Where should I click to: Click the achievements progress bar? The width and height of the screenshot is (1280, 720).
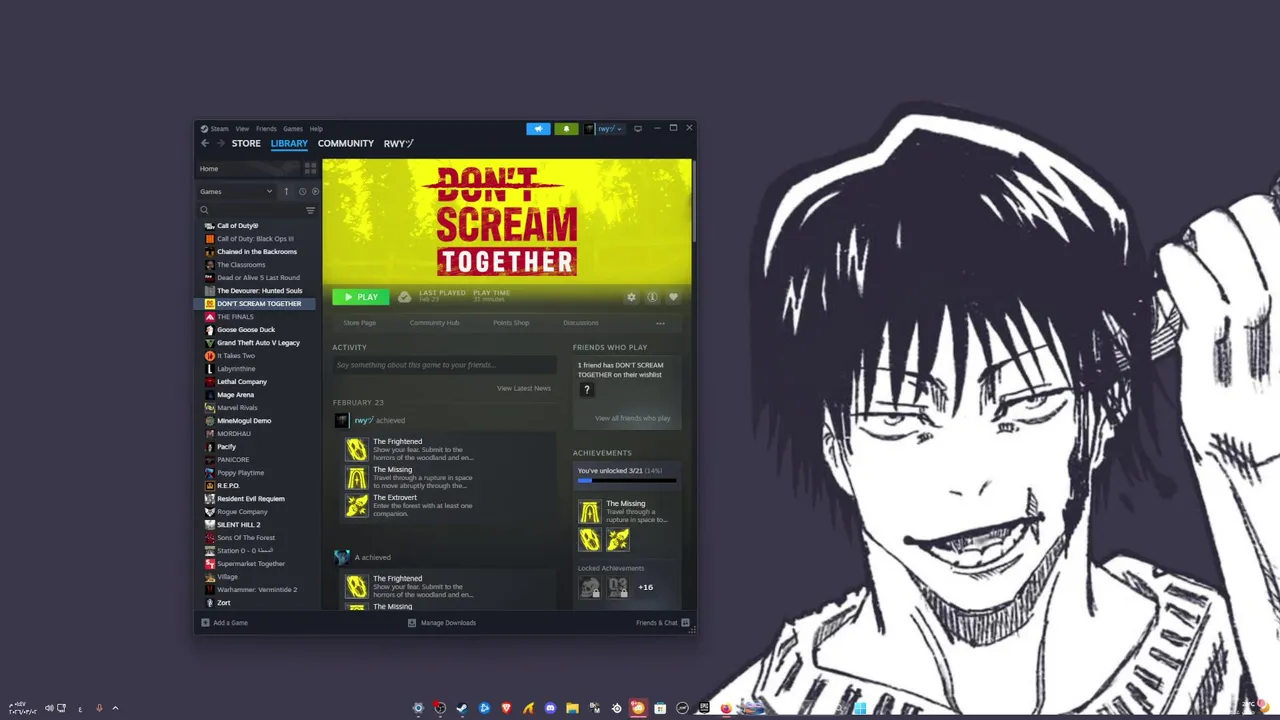[x=627, y=481]
